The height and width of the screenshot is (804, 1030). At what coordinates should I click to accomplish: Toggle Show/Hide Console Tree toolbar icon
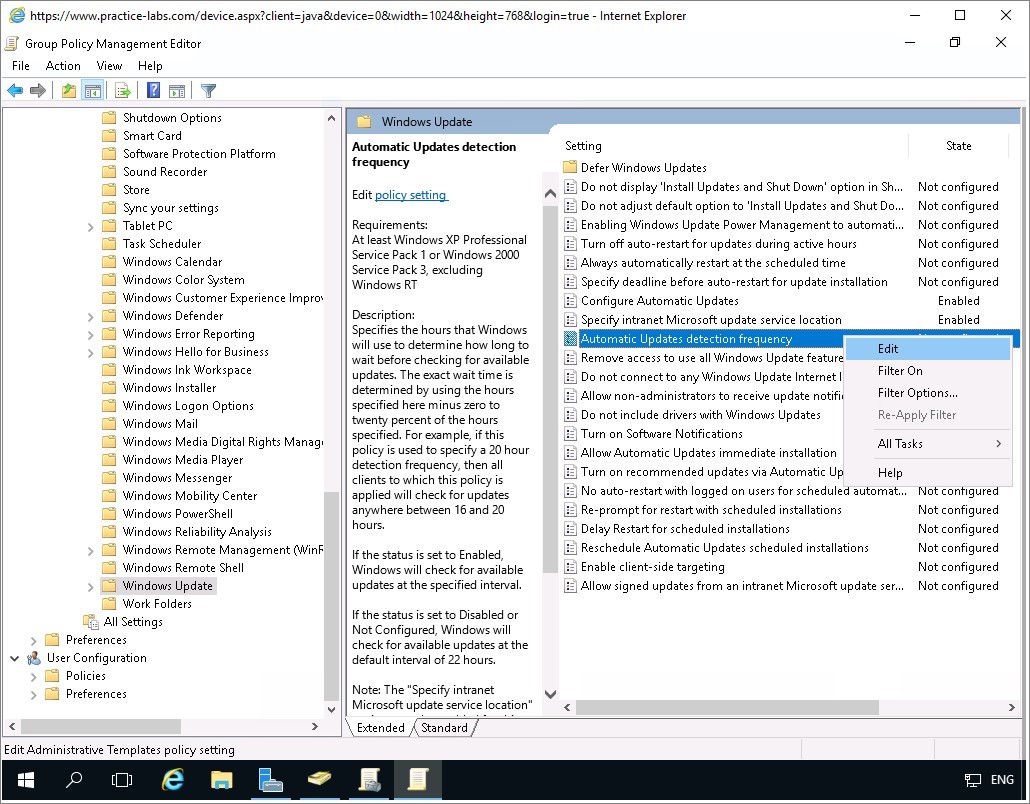93,91
